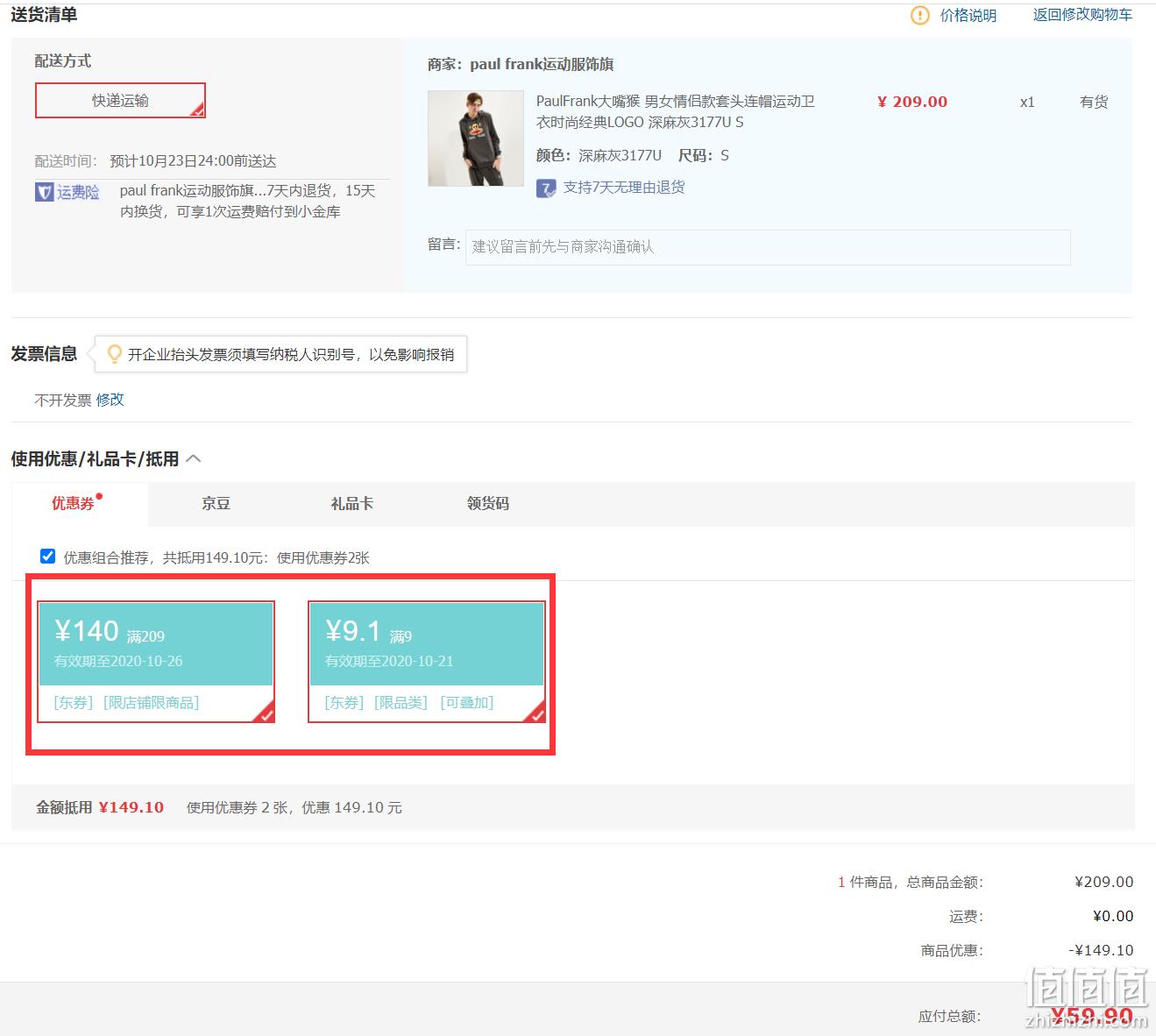The height and width of the screenshot is (1036, 1156).
Task: Select the 快递运输 delivery option
Action: click(x=120, y=100)
